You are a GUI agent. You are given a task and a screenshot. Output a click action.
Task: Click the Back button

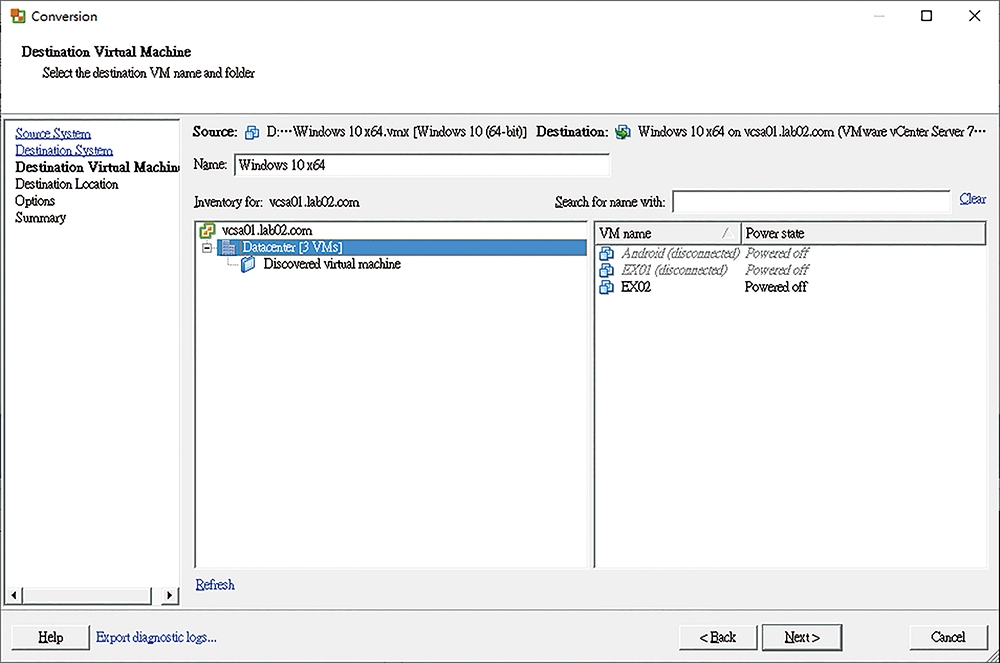717,637
